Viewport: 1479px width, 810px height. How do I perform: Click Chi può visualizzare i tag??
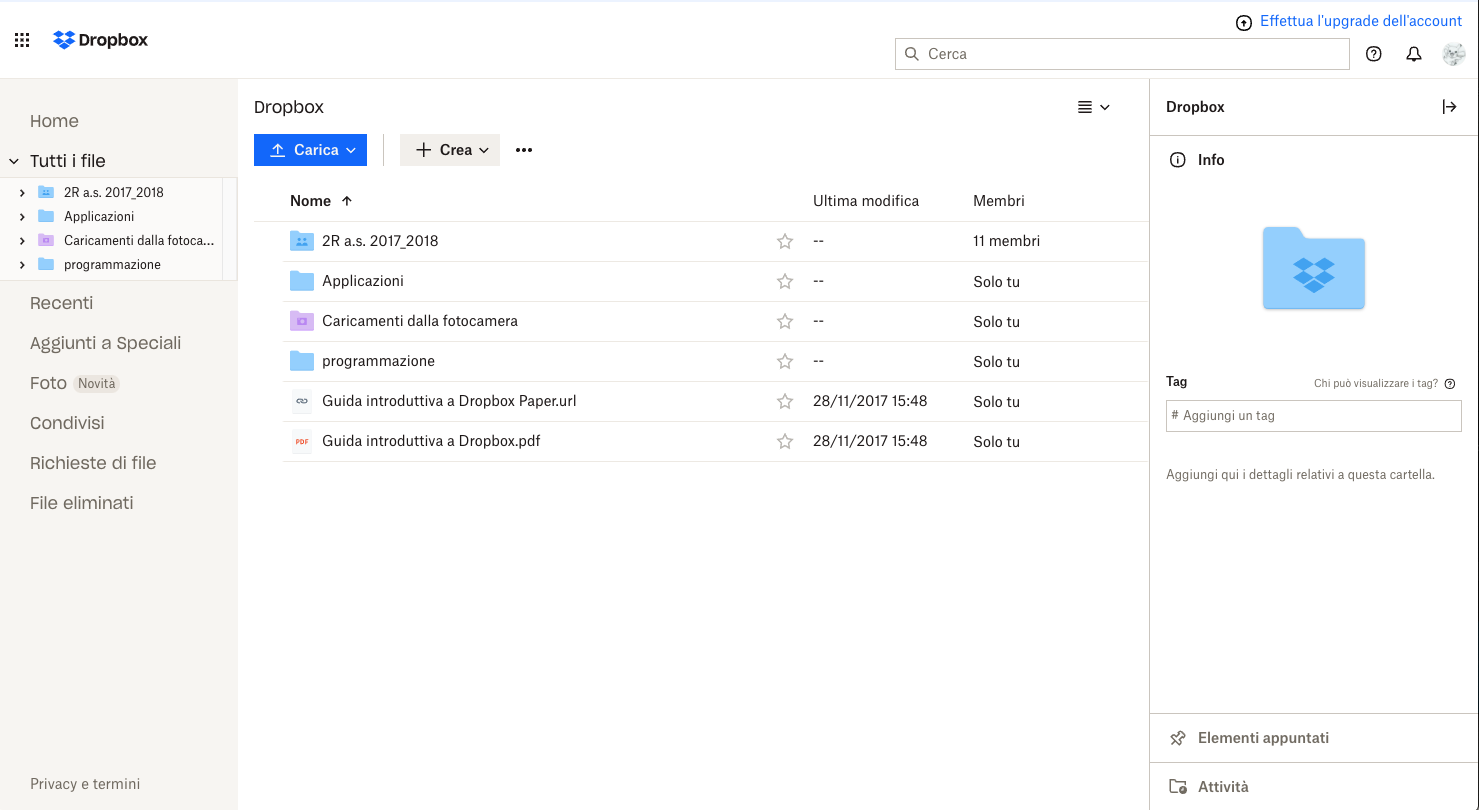(x=1376, y=383)
